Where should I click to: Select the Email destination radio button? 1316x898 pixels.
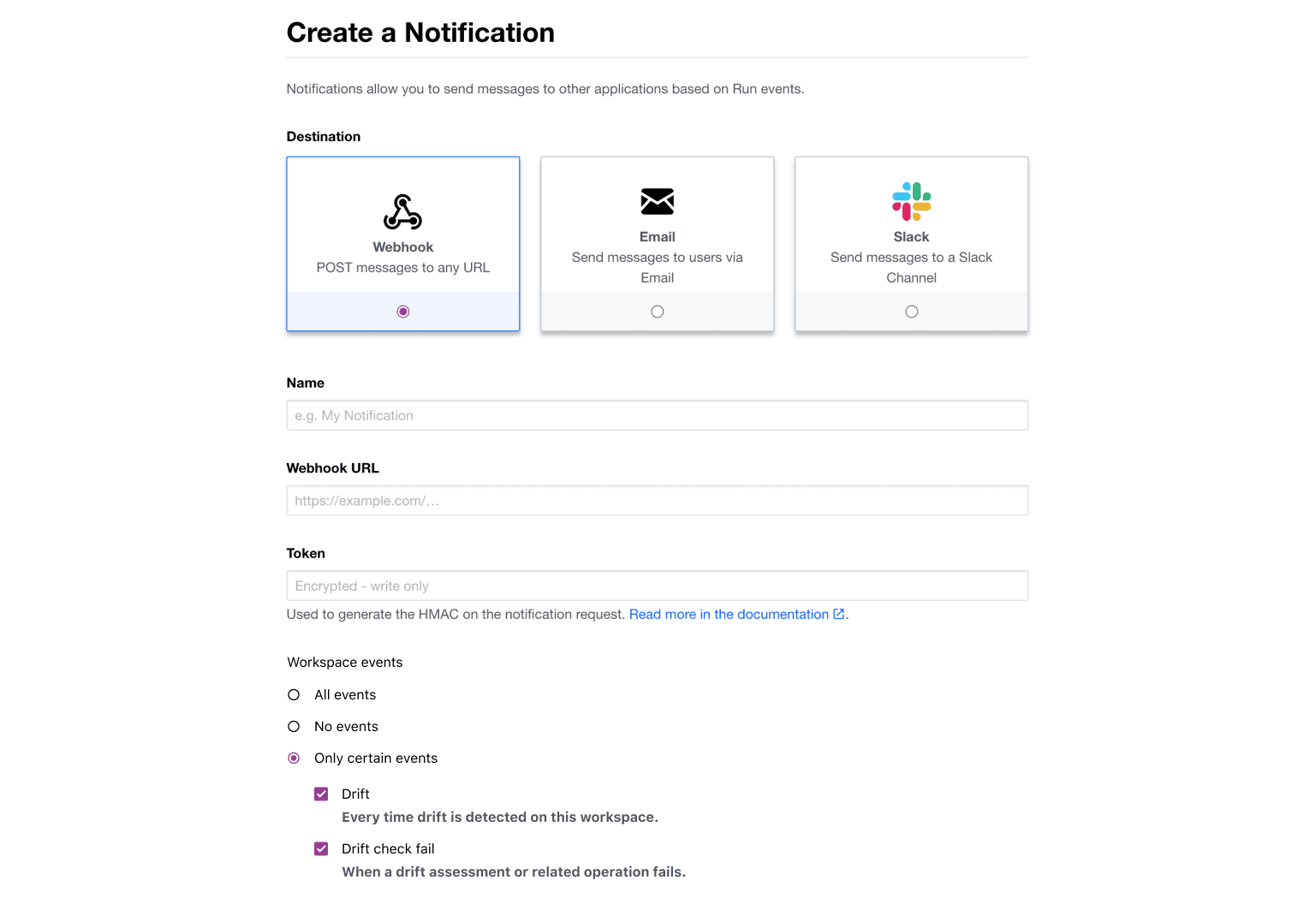coord(657,312)
